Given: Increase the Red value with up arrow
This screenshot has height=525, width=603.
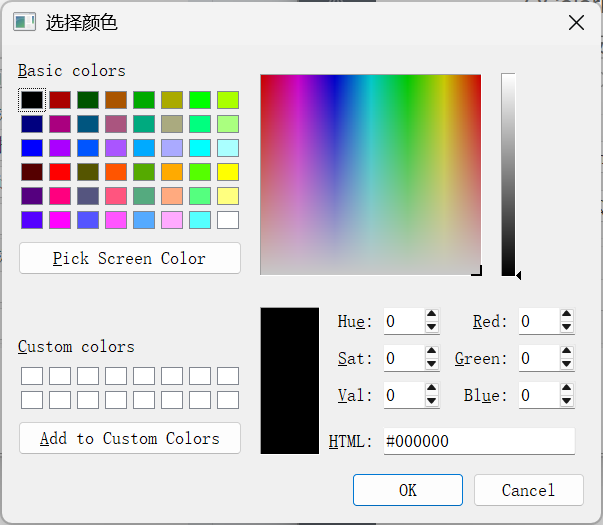Looking at the screenshot, I should click(566, 314).
